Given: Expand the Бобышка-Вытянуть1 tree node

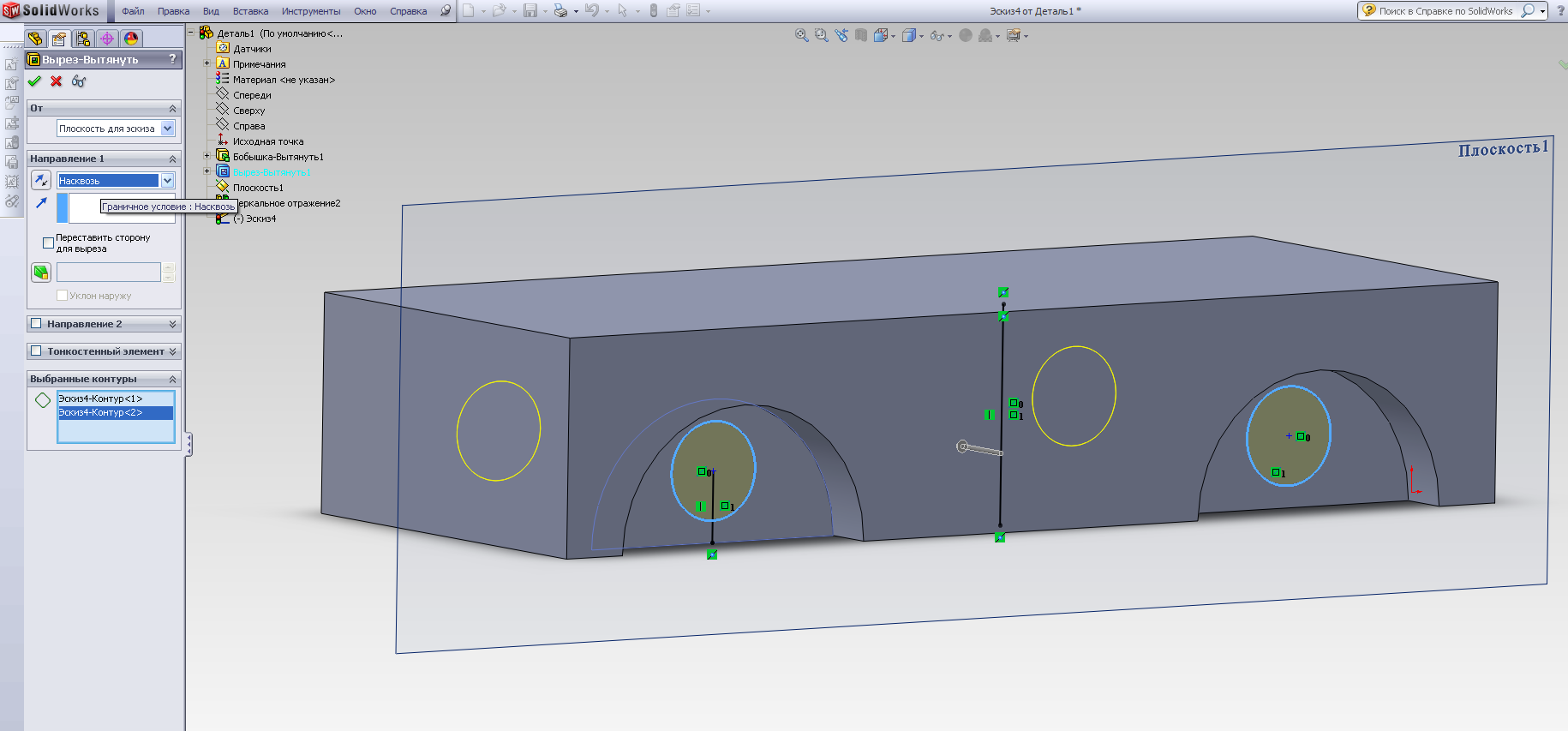Looking at the screenshot, I should point(206,157).
